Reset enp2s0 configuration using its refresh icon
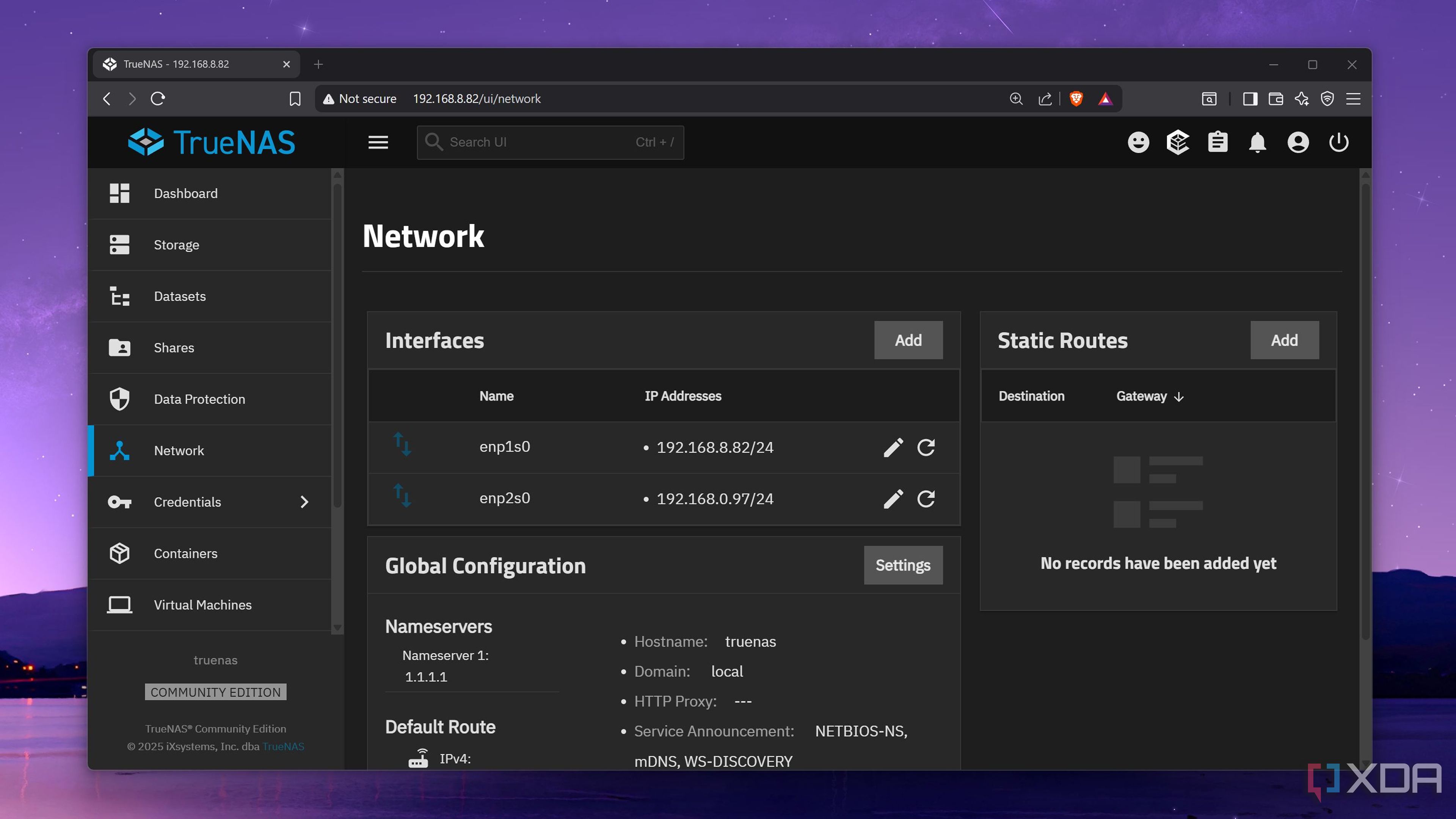Image resolution: width=1456 pixels, height=819 pixels. point(926,499)
